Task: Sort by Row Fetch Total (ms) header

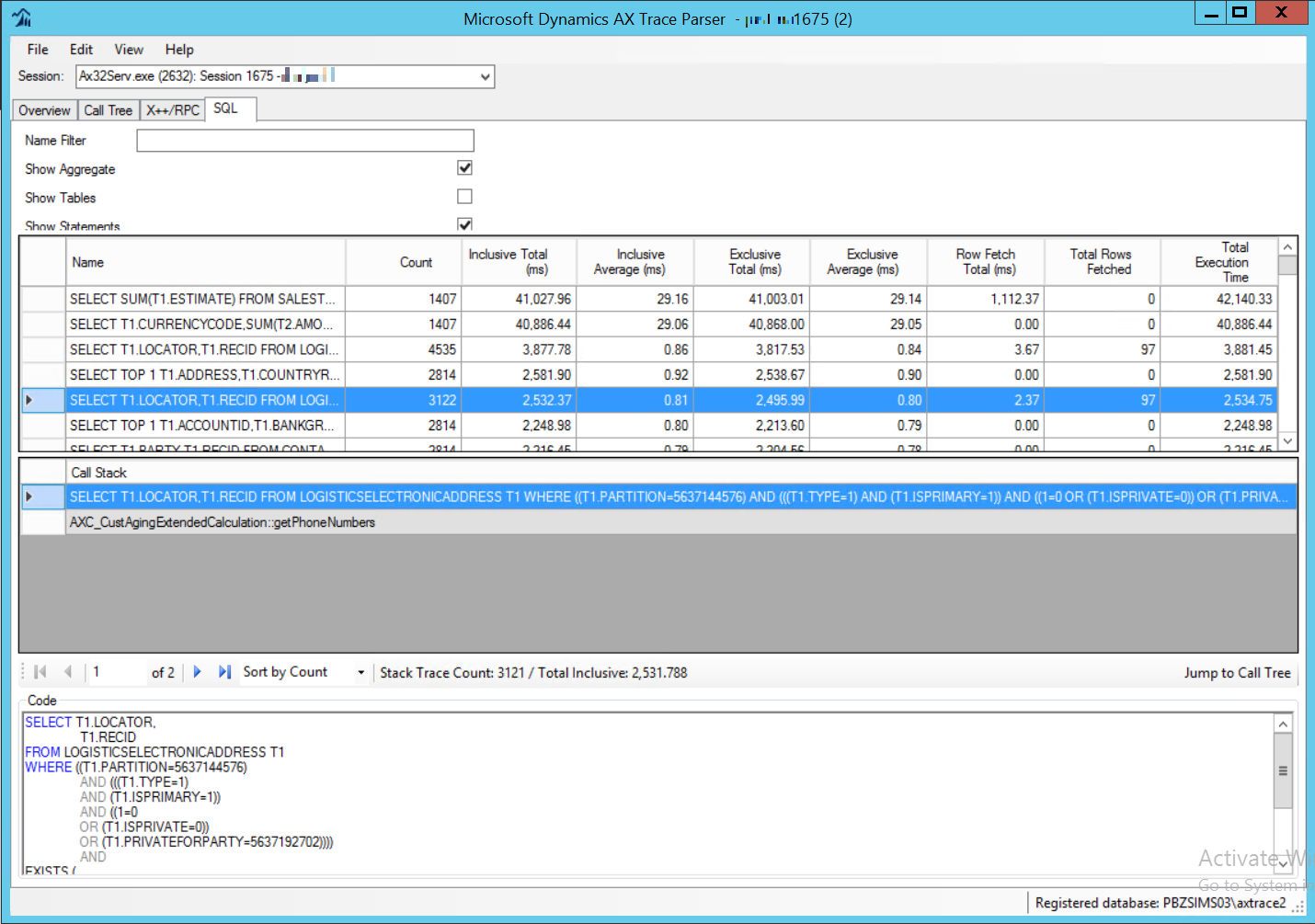Action: [x=986, y=262]
